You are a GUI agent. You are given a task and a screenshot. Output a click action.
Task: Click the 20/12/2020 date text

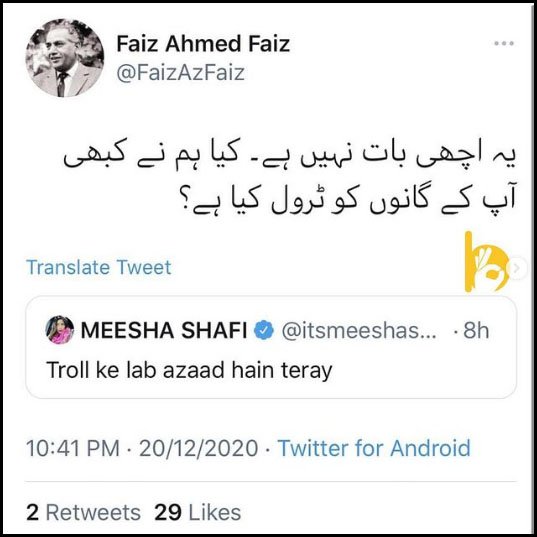pos(199,448)
